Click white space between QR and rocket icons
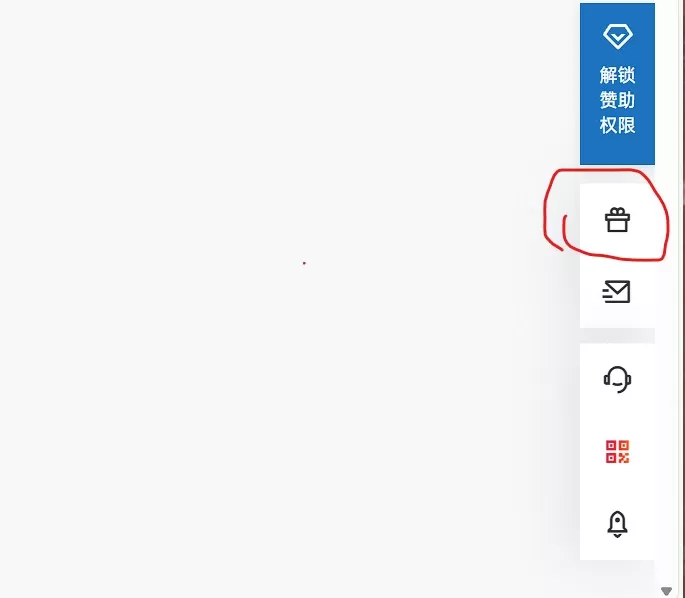This screenshot has width=685, height=598. 617,486
